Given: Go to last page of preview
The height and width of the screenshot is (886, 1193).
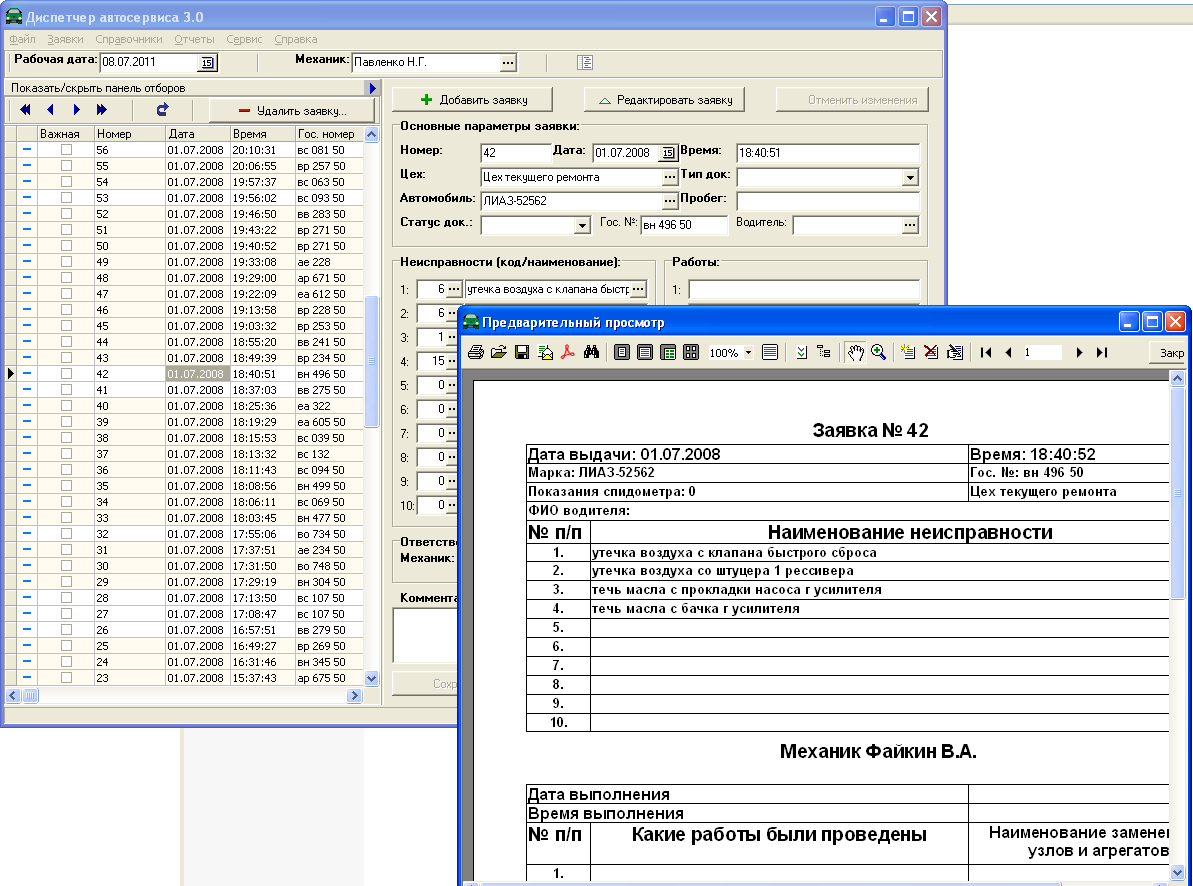Looking at the screenshot, I should (x=1102, y=353).
